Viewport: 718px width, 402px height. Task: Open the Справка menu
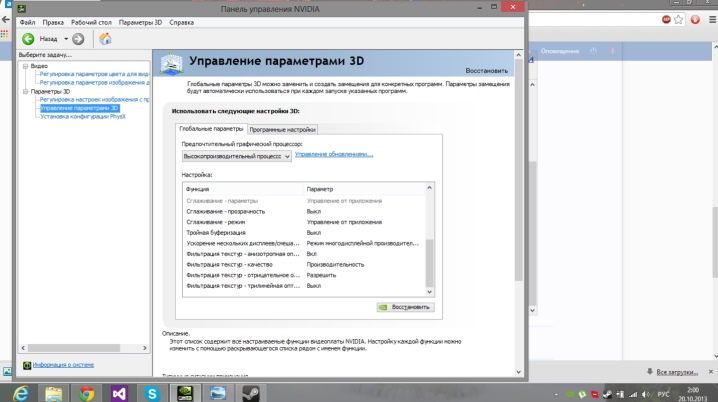[x=181, y=22]
